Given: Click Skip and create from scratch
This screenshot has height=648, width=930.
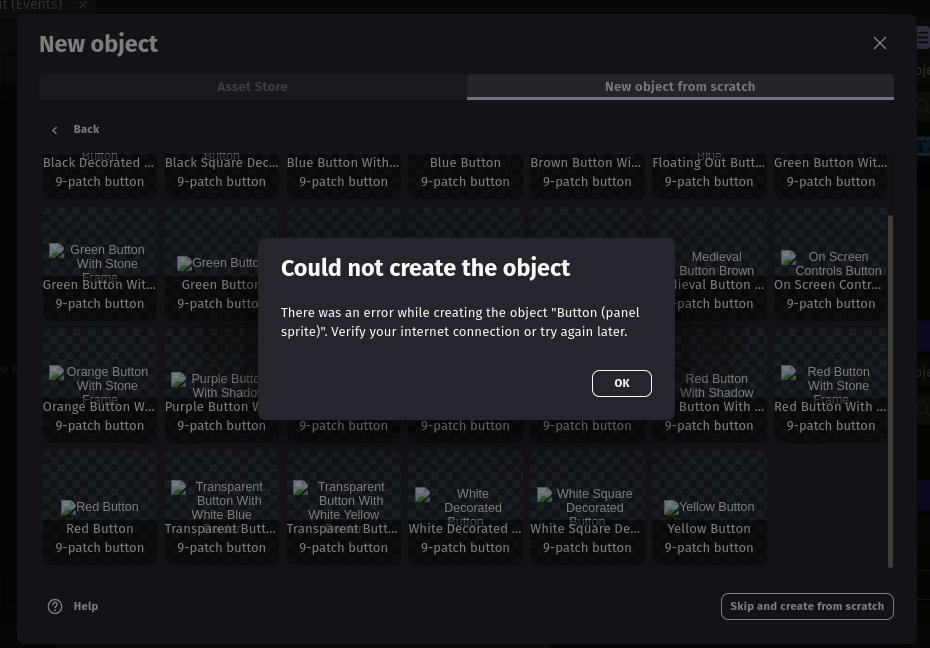Looking at the screenshot, I should coord(807,606).
